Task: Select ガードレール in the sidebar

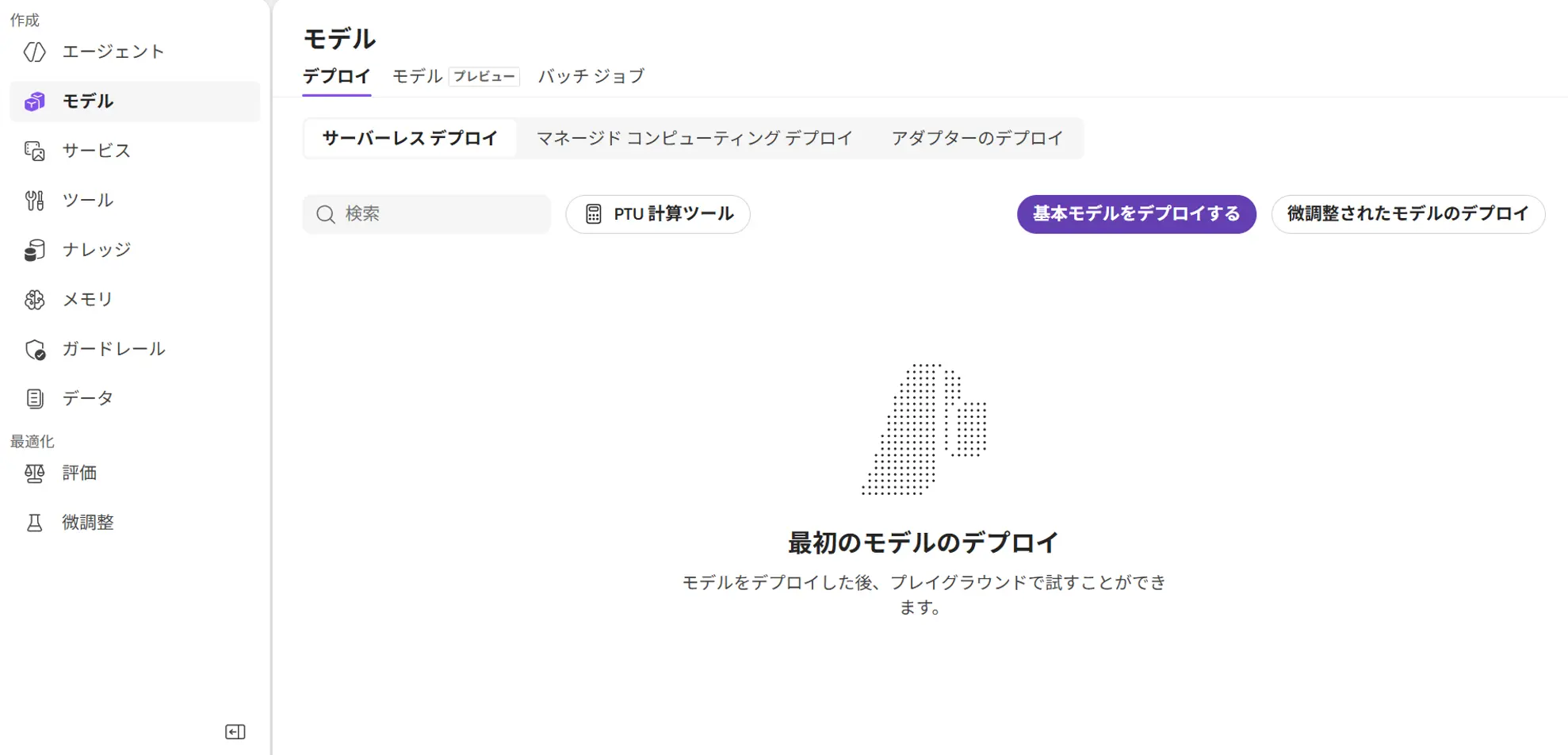Action: [x=135, y=349]
